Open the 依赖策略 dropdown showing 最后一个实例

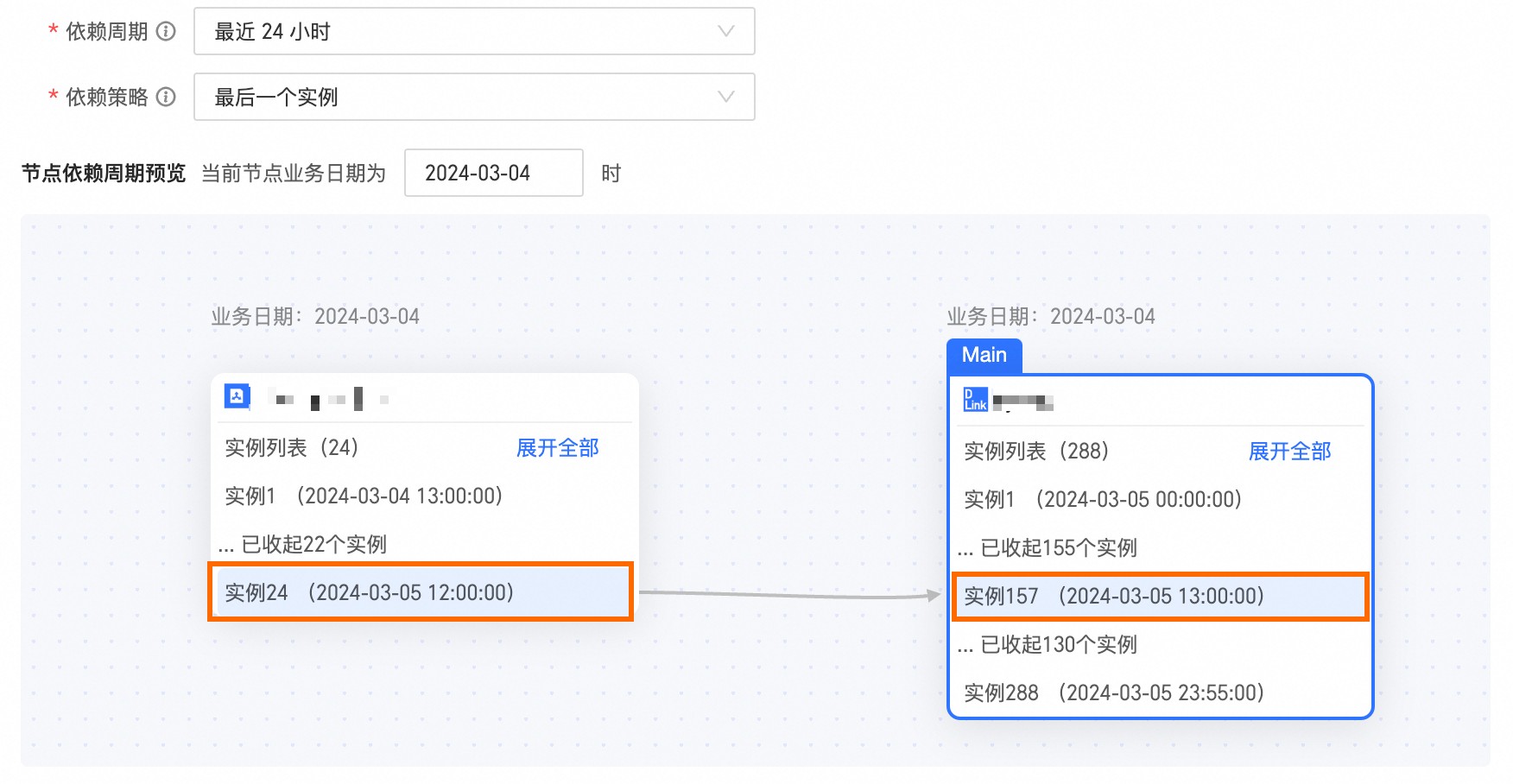pyautogui.click(x=474, y=97)
